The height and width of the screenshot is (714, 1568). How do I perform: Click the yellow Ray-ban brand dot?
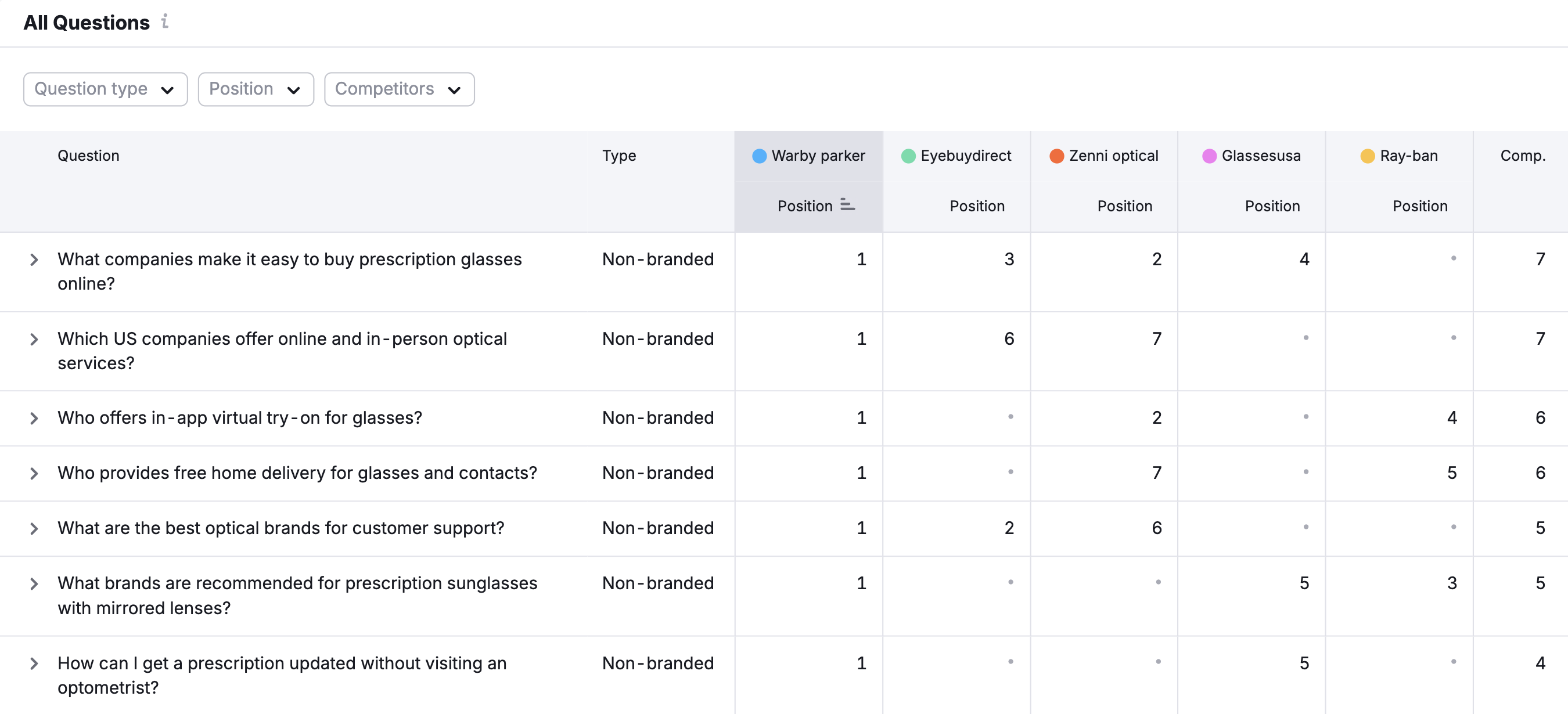click(x=1367, y=156)
